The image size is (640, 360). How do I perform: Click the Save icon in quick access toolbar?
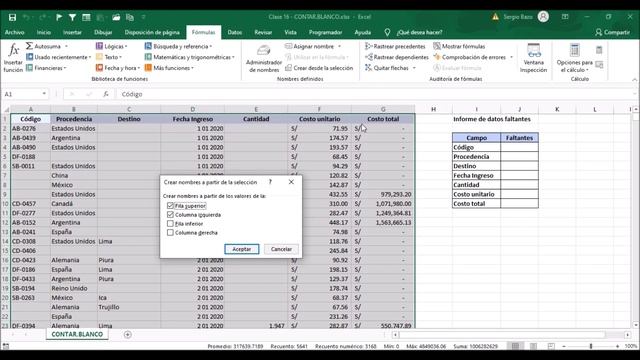12,17
